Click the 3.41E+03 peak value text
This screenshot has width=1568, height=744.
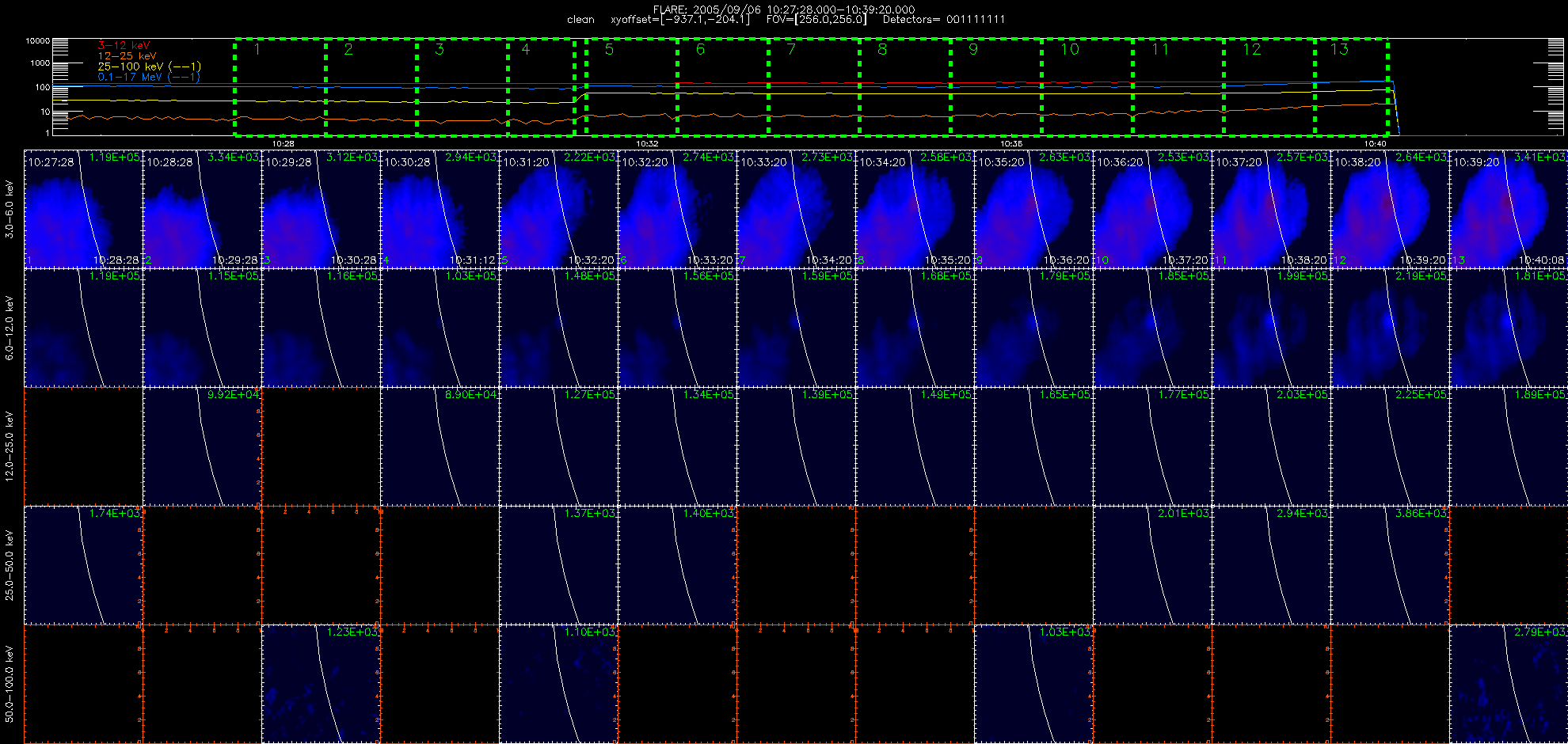1539,158
